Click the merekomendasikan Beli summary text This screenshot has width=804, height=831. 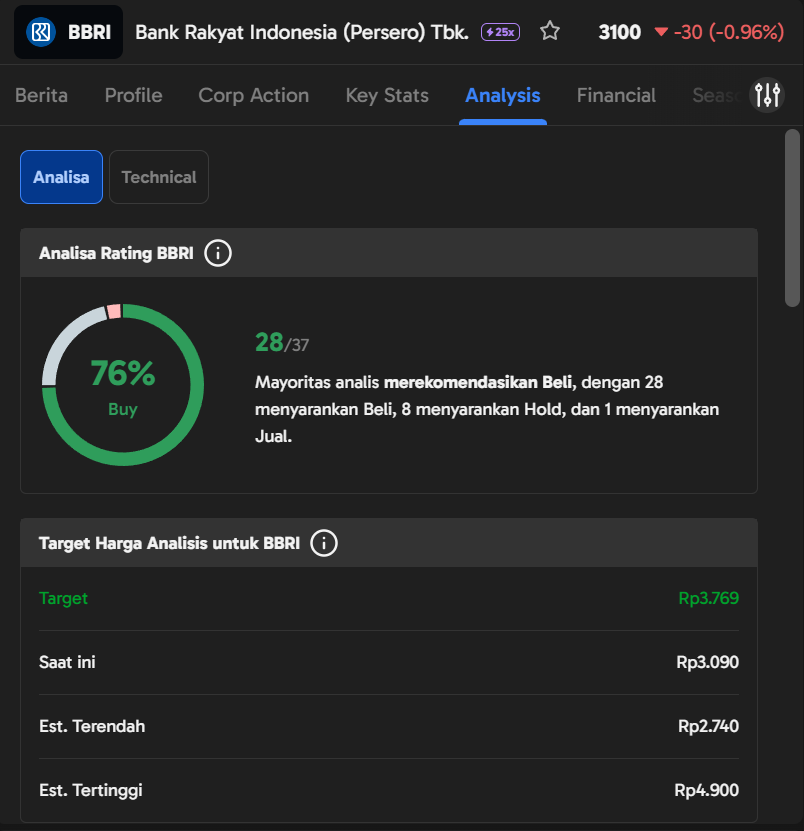487,409
